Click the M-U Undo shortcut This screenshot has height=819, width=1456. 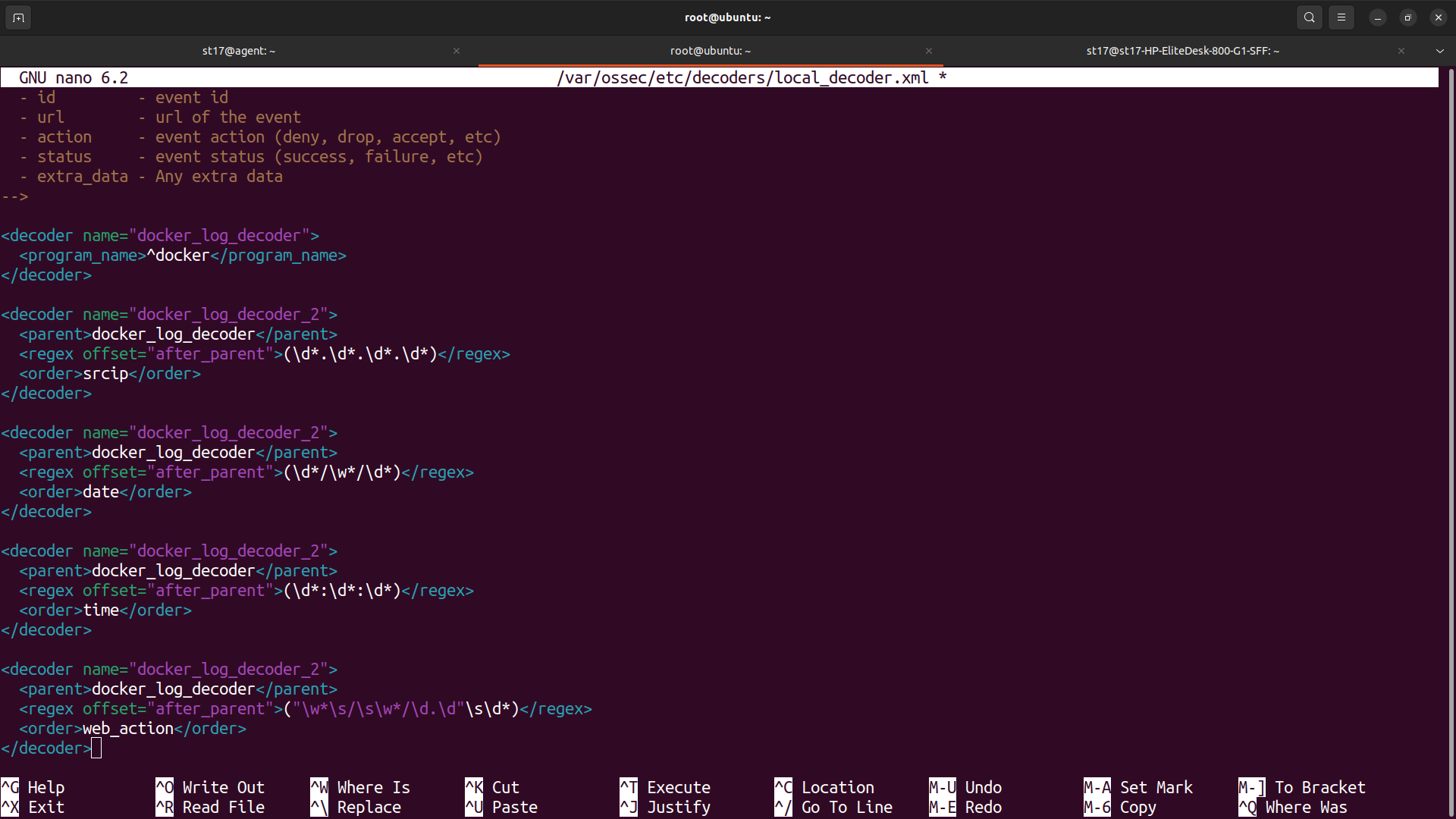click(965, 787)
